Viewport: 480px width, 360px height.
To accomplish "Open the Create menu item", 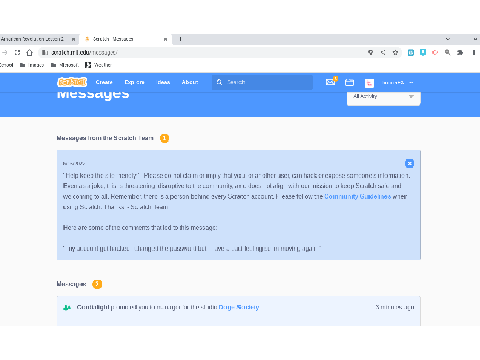I will pos(104,82).
